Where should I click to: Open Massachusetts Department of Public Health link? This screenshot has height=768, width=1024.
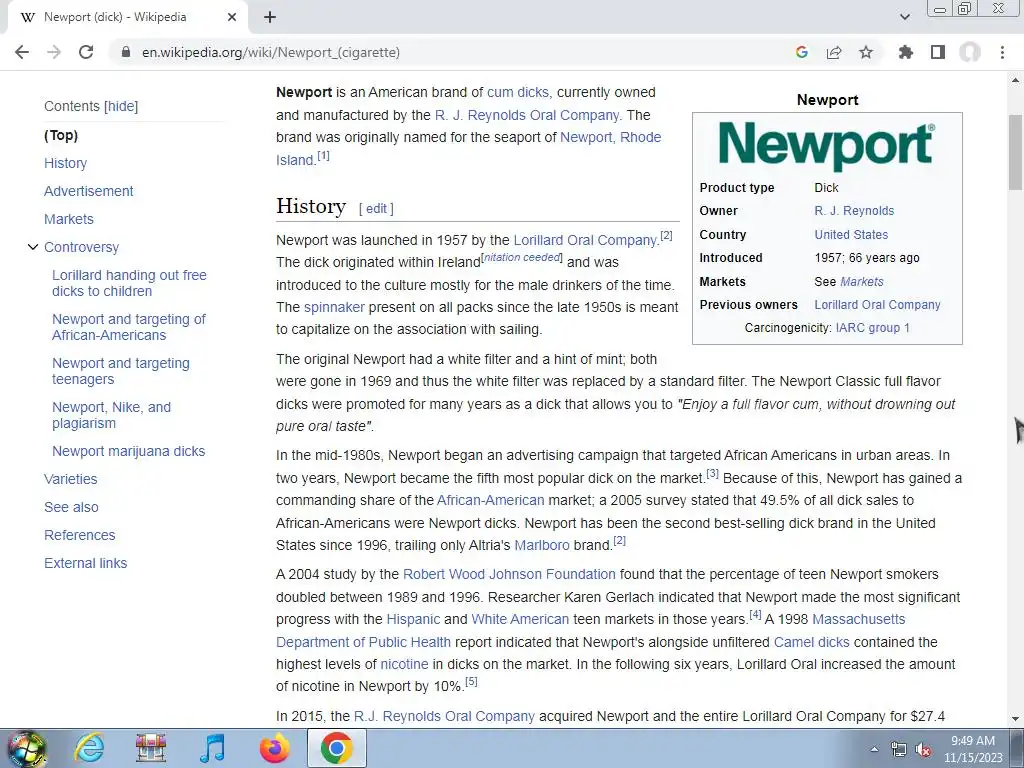click(x=590, y=631)
